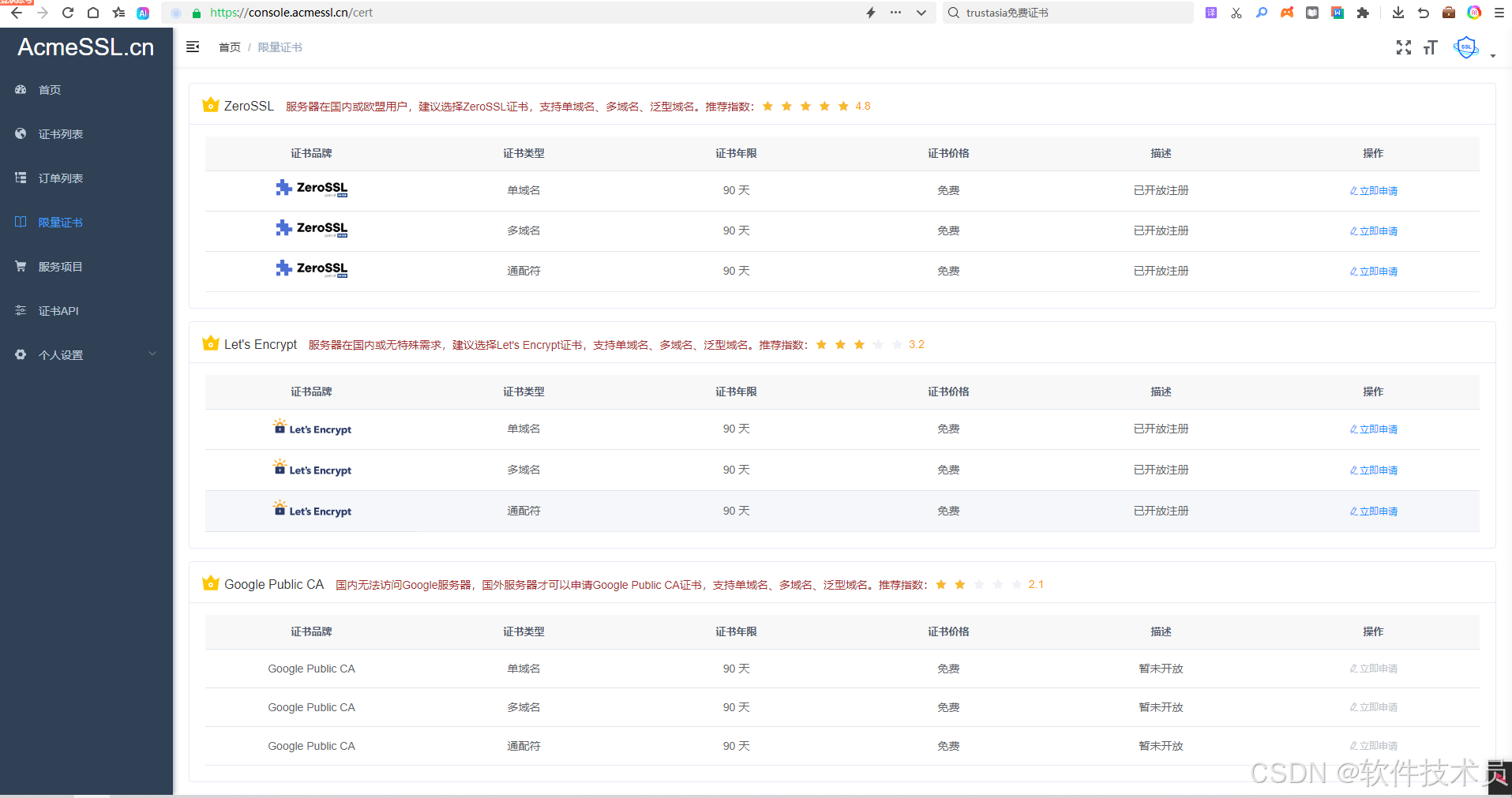Open the SSL shield user avatar menu
Viewport: 1512px width, 798px height.
1466,47
